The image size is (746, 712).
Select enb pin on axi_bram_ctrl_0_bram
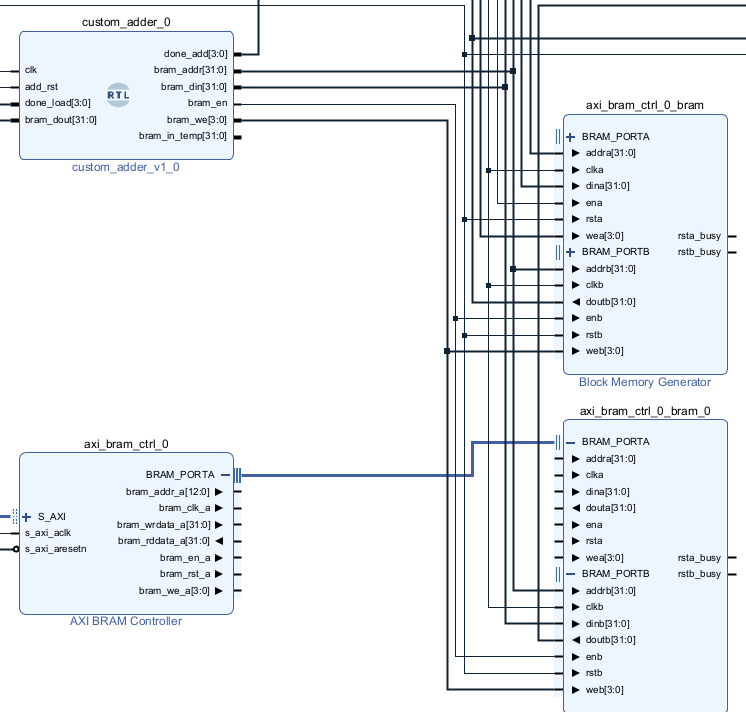tap(594, 318)
